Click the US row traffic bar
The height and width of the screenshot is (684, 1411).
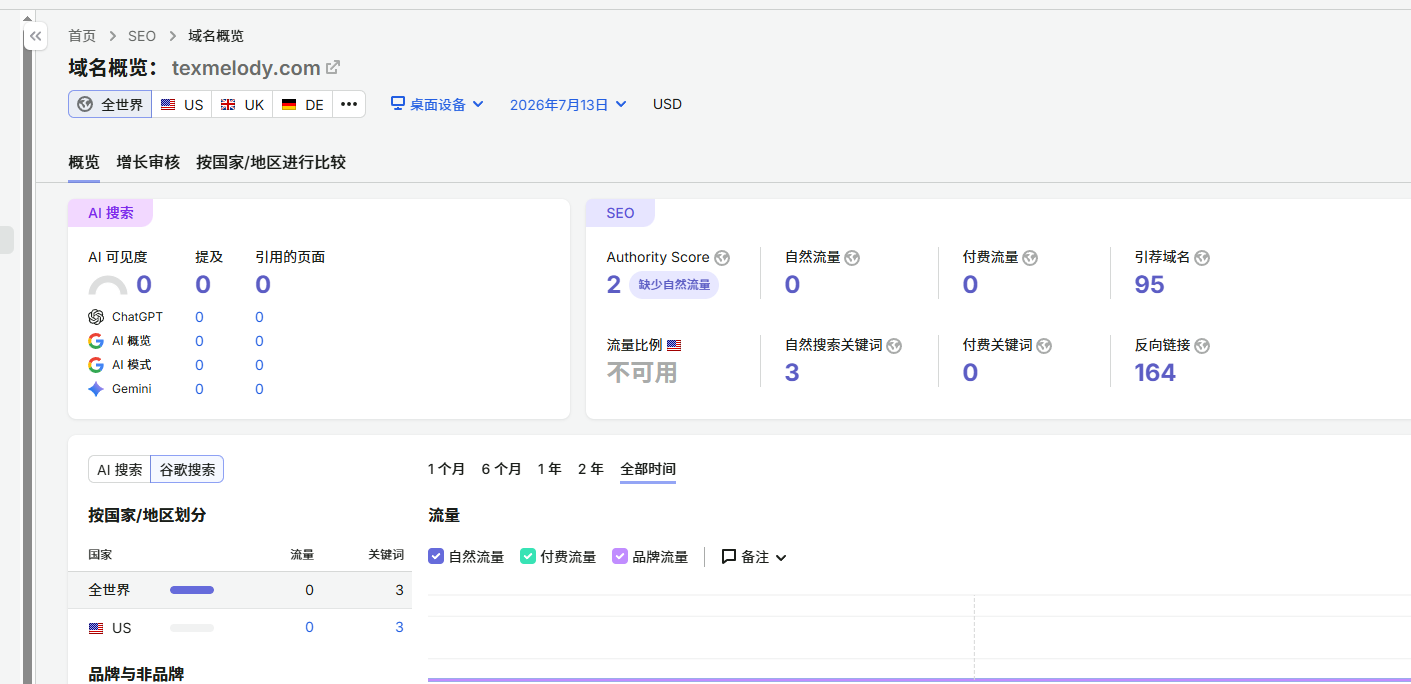point(192,628)
